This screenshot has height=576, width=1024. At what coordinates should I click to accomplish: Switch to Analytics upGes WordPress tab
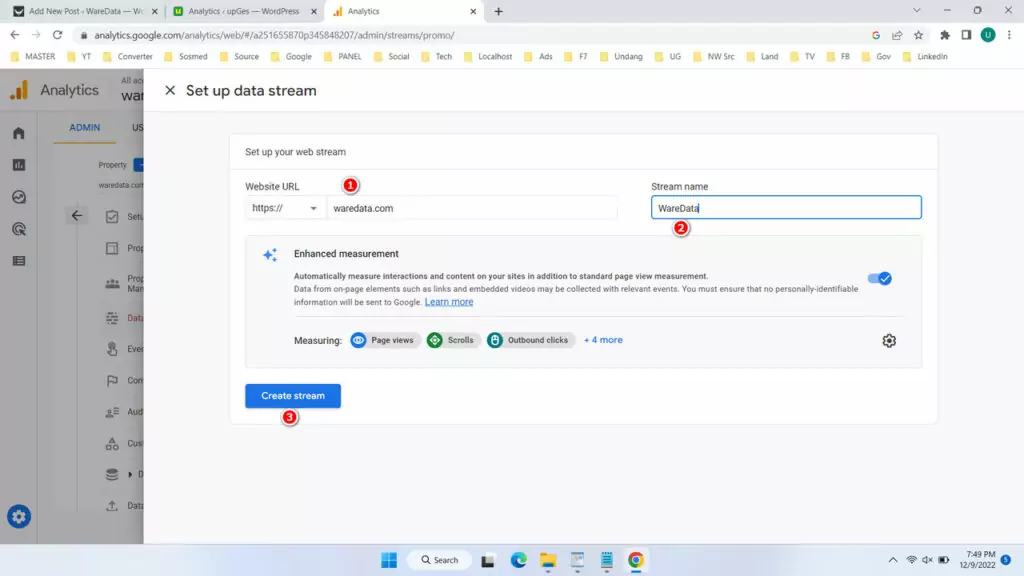click(x=243, y=11)
